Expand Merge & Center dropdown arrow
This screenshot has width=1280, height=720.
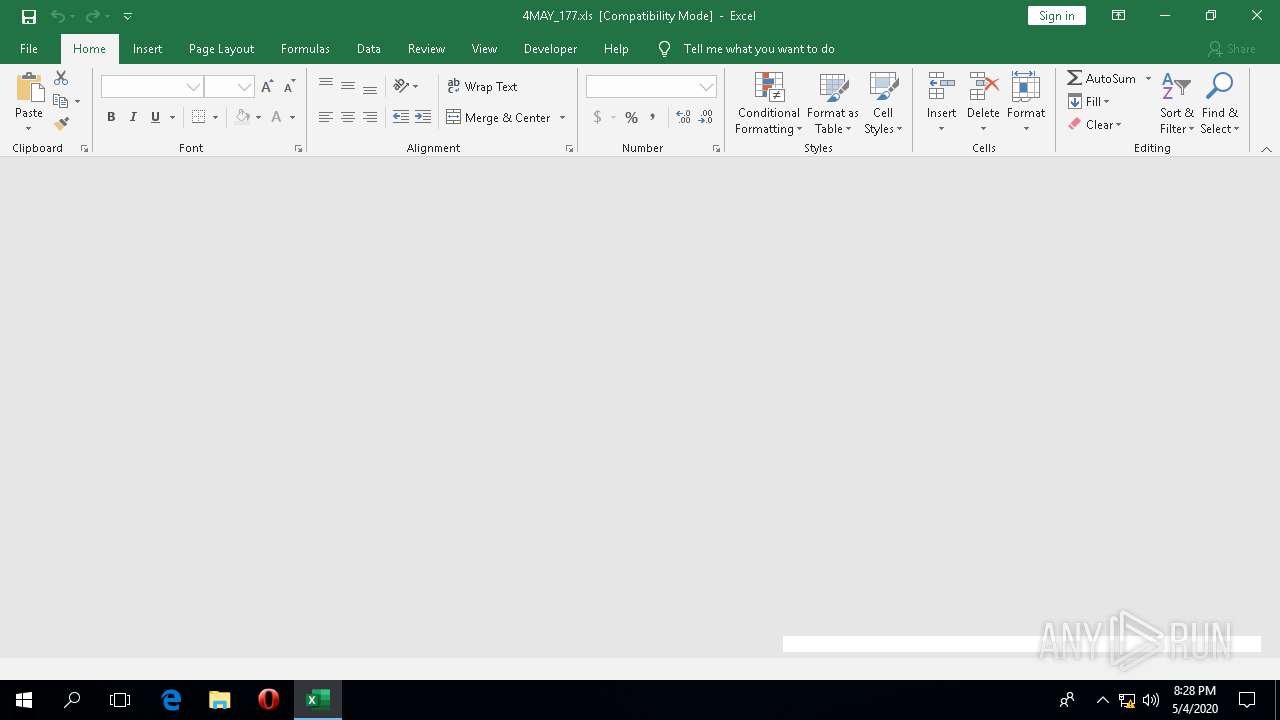coord(562,117)
